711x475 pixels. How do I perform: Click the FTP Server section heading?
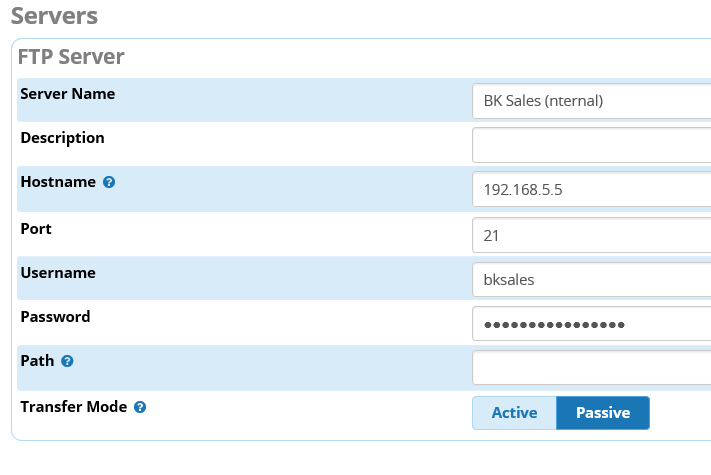pos(71,57)
